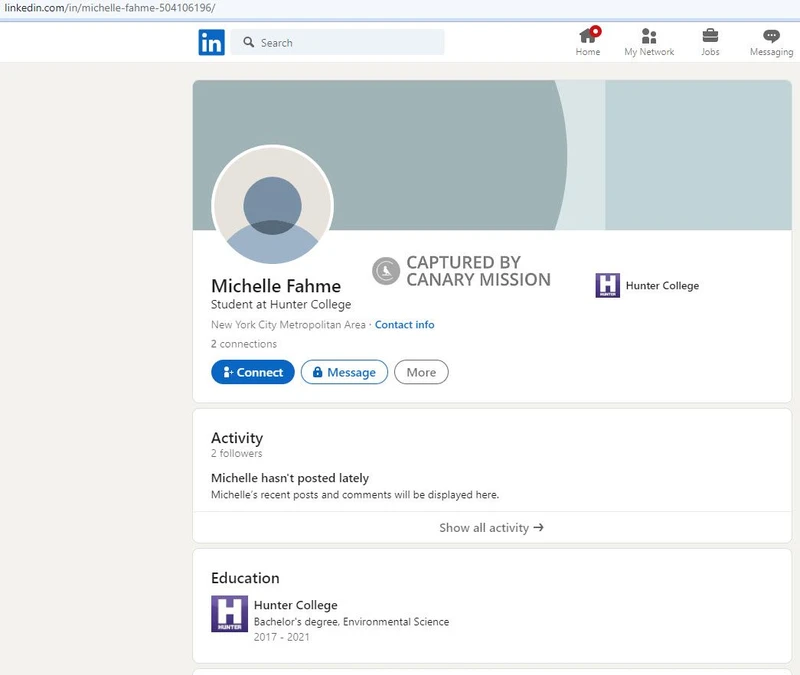
Task: Click the locked Message button
Action: coord(344,372)
